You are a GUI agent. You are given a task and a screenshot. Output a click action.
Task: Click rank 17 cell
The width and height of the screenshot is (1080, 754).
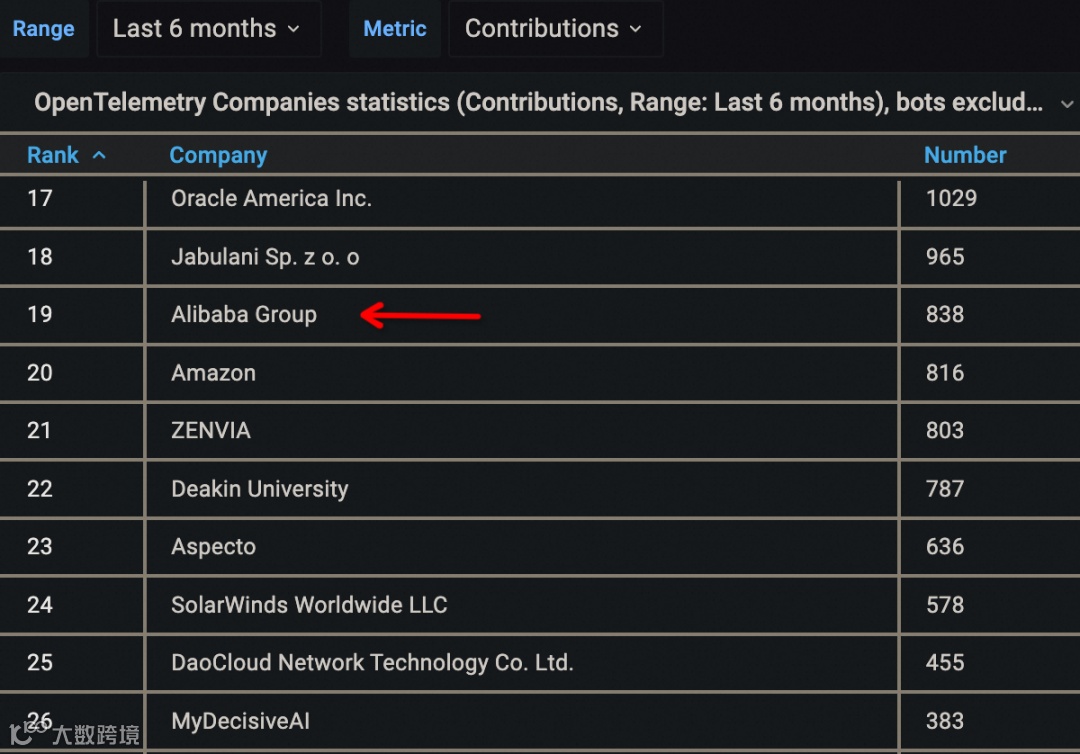coord(71,199)
